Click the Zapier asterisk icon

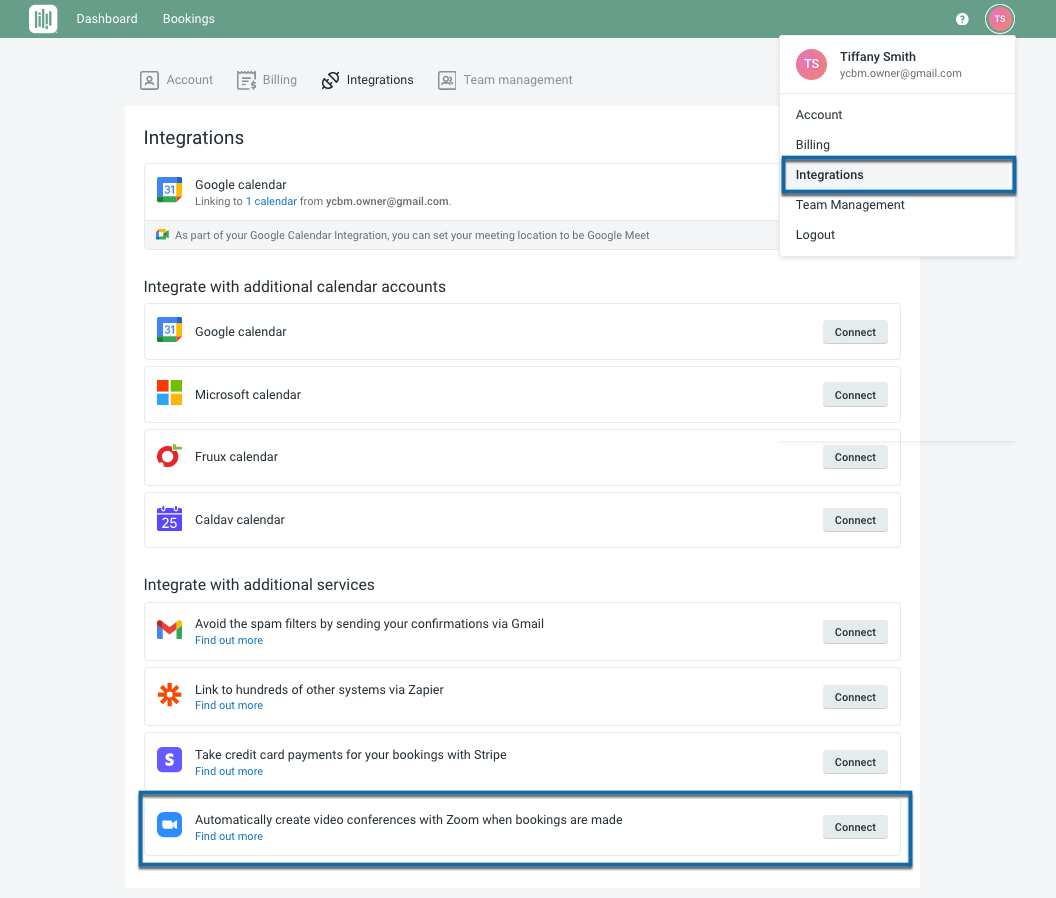click(x=169, y=695)
